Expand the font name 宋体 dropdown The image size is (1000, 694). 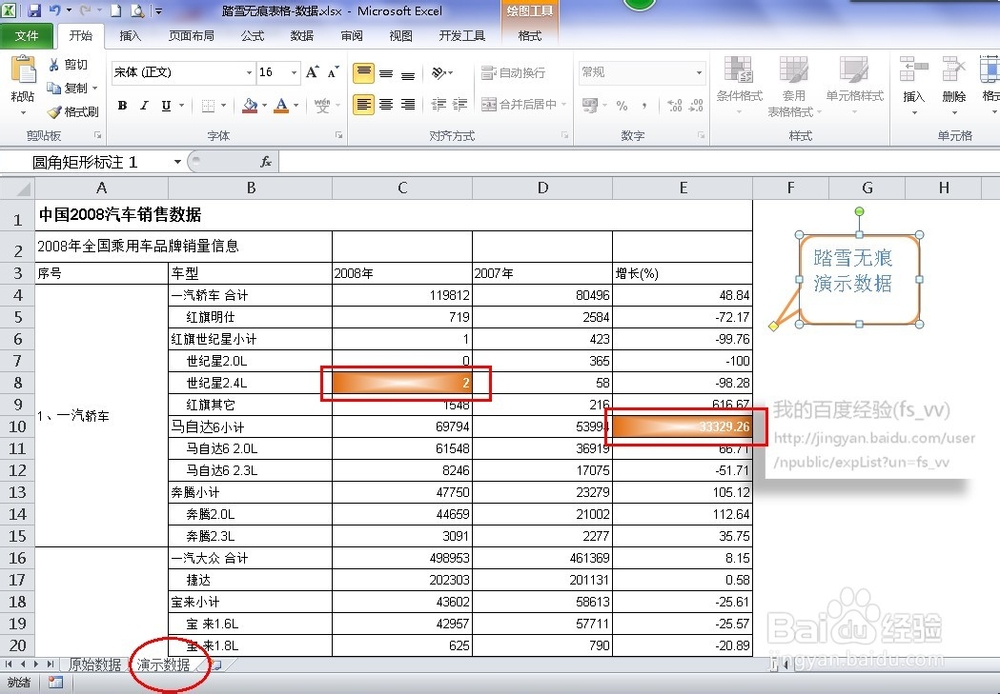249,73
